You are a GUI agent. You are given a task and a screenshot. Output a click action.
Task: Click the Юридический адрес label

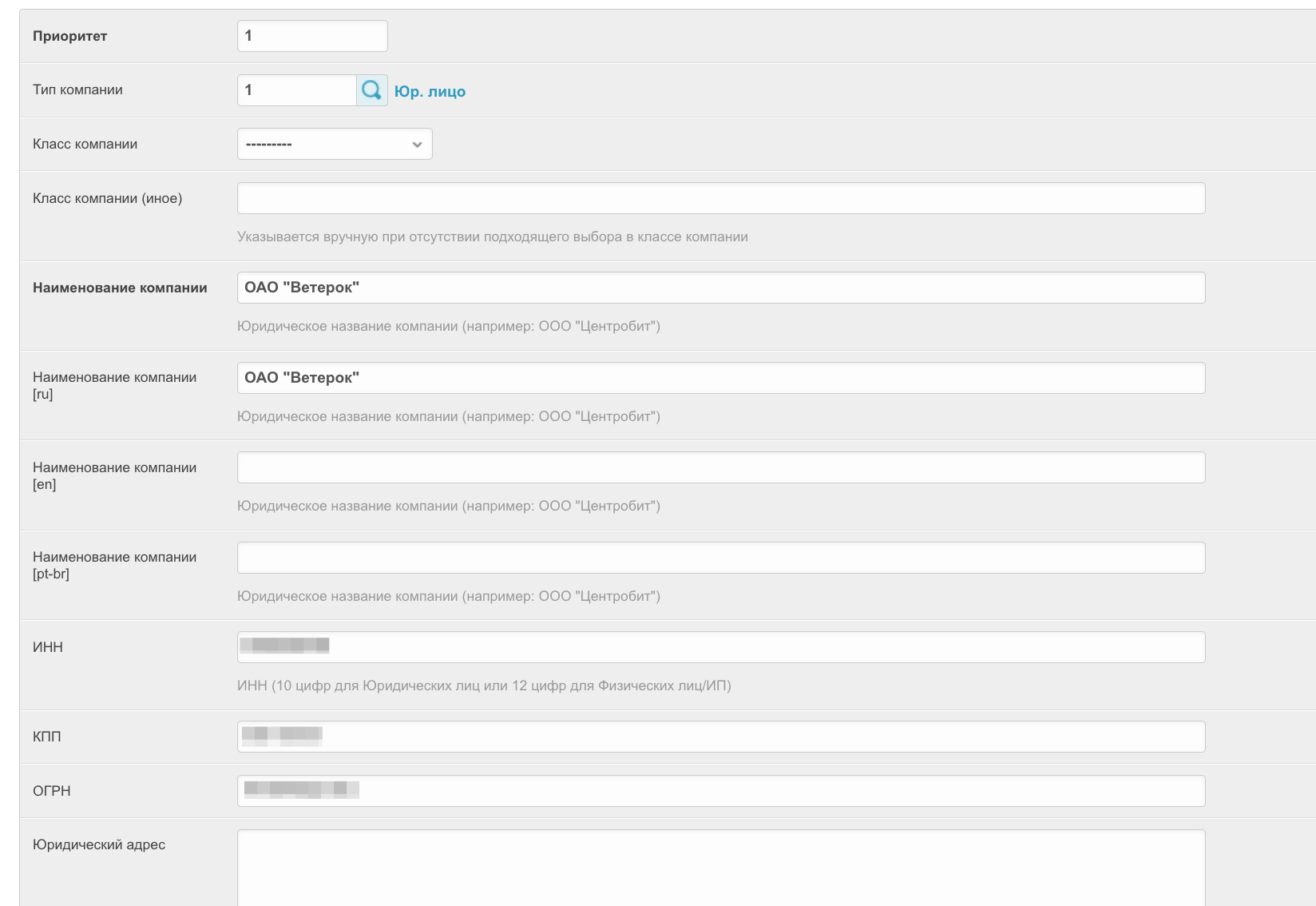click(x=99, y=844)
